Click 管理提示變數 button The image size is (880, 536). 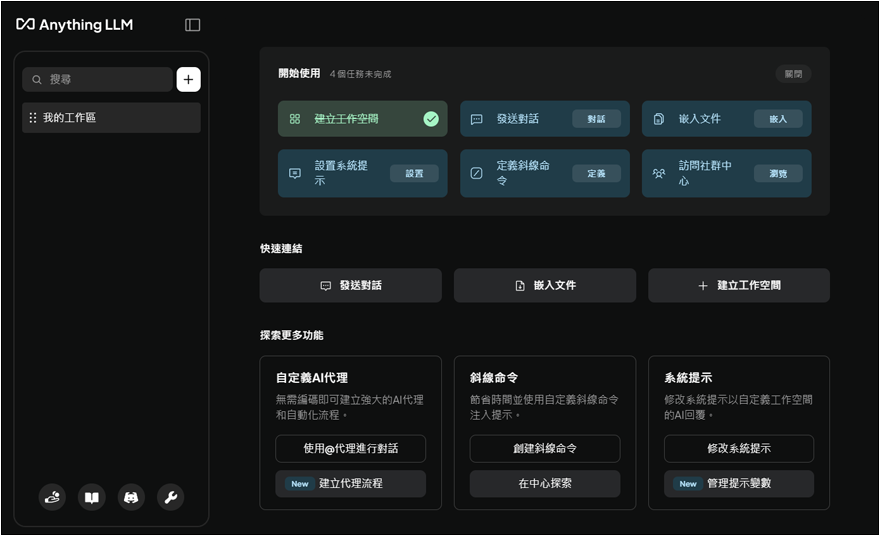(738, 484)
